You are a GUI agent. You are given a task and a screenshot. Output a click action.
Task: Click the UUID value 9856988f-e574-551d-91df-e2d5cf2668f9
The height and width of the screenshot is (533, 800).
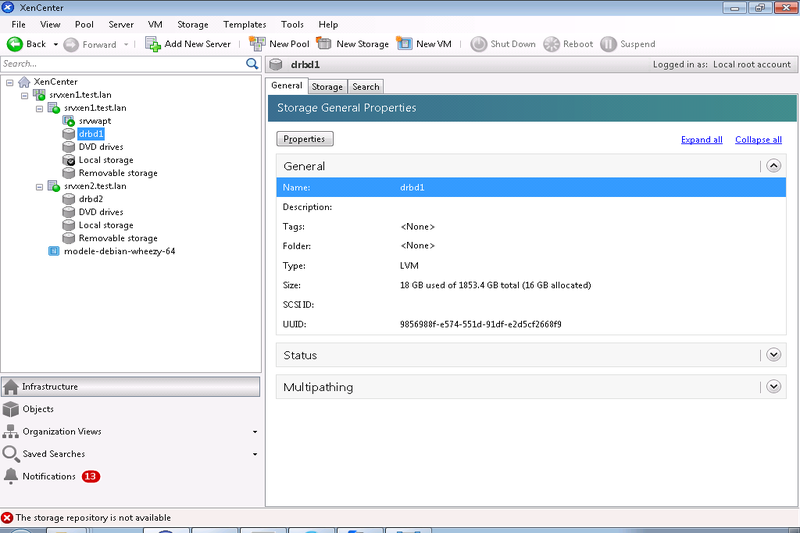pos(481,324)
